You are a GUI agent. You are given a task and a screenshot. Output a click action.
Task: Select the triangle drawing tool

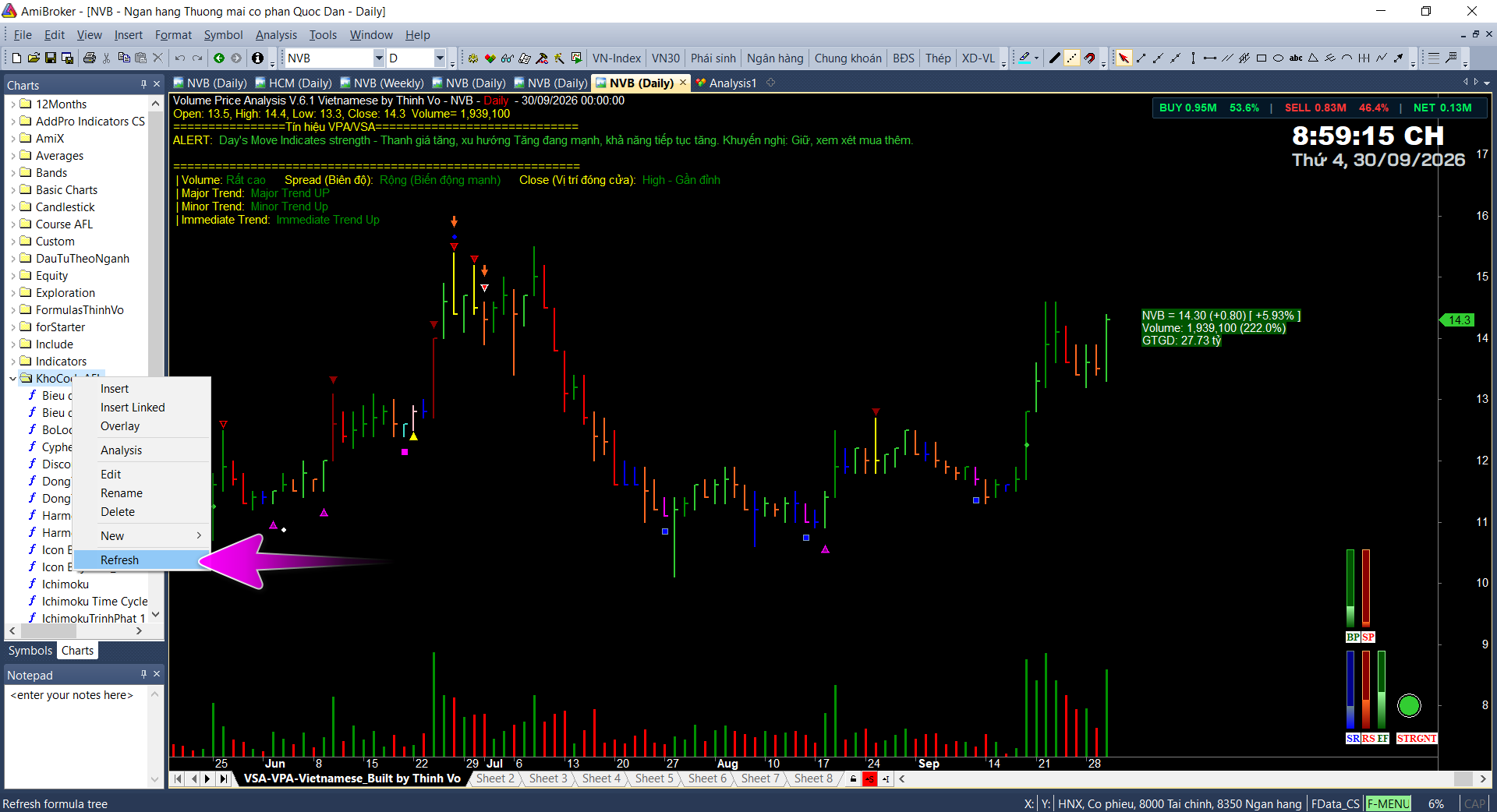coord(1313,58)
